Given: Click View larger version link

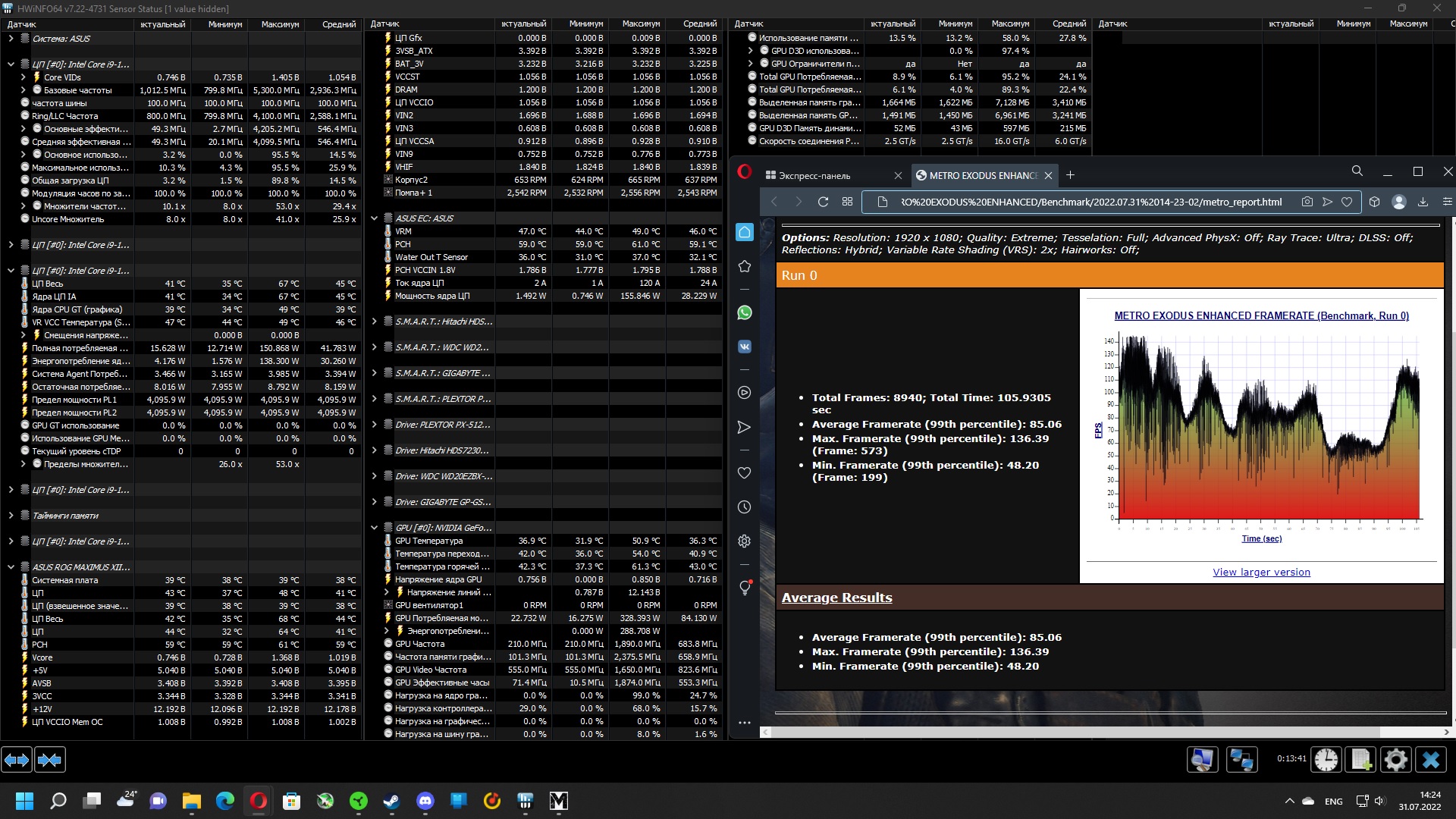Looking at the screenshot, I should click(x=1261, y=572).
